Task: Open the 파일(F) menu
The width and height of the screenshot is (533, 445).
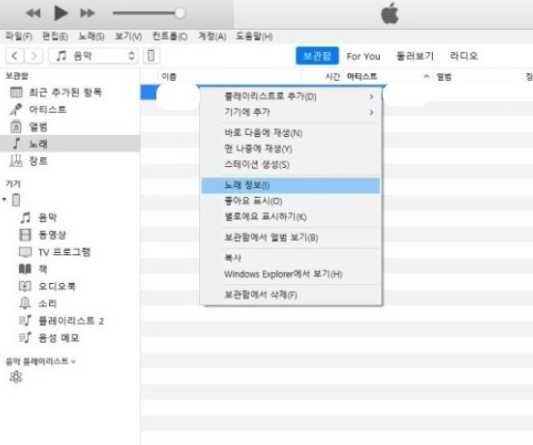Action: click(x=18, y=36)
